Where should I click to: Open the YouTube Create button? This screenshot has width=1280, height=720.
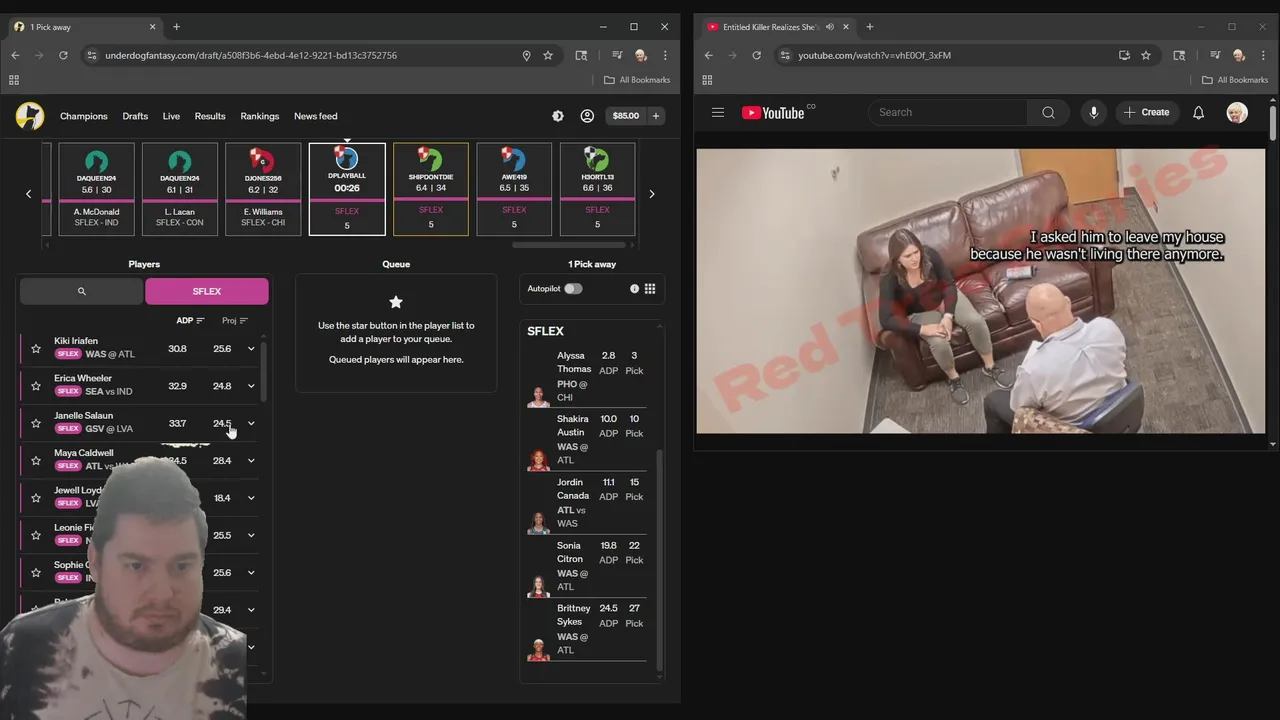(x=1146, y=113)
